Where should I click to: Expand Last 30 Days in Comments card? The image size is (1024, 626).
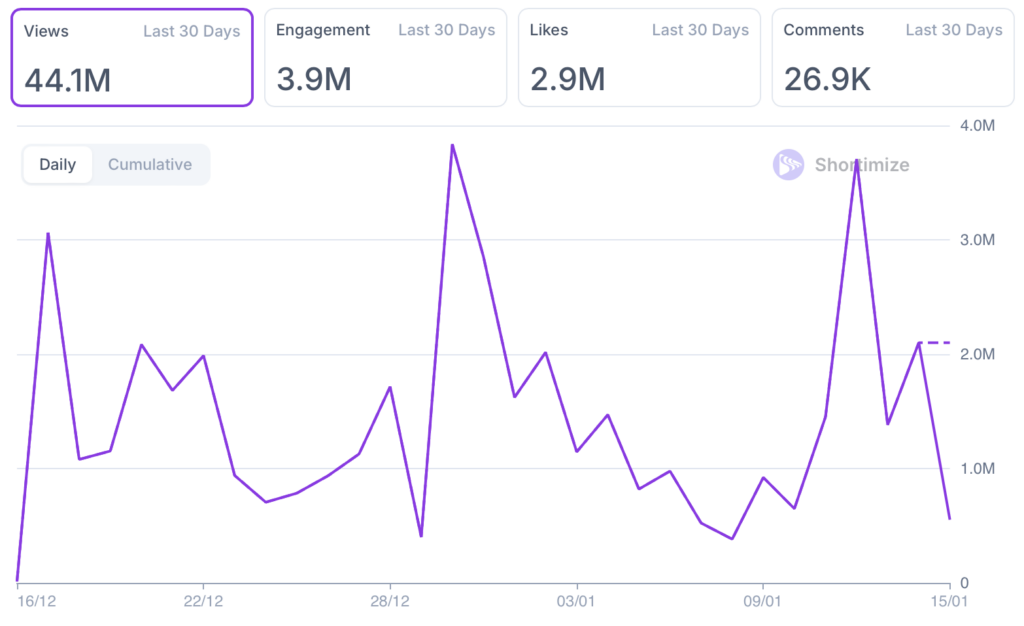click(953, 30)
